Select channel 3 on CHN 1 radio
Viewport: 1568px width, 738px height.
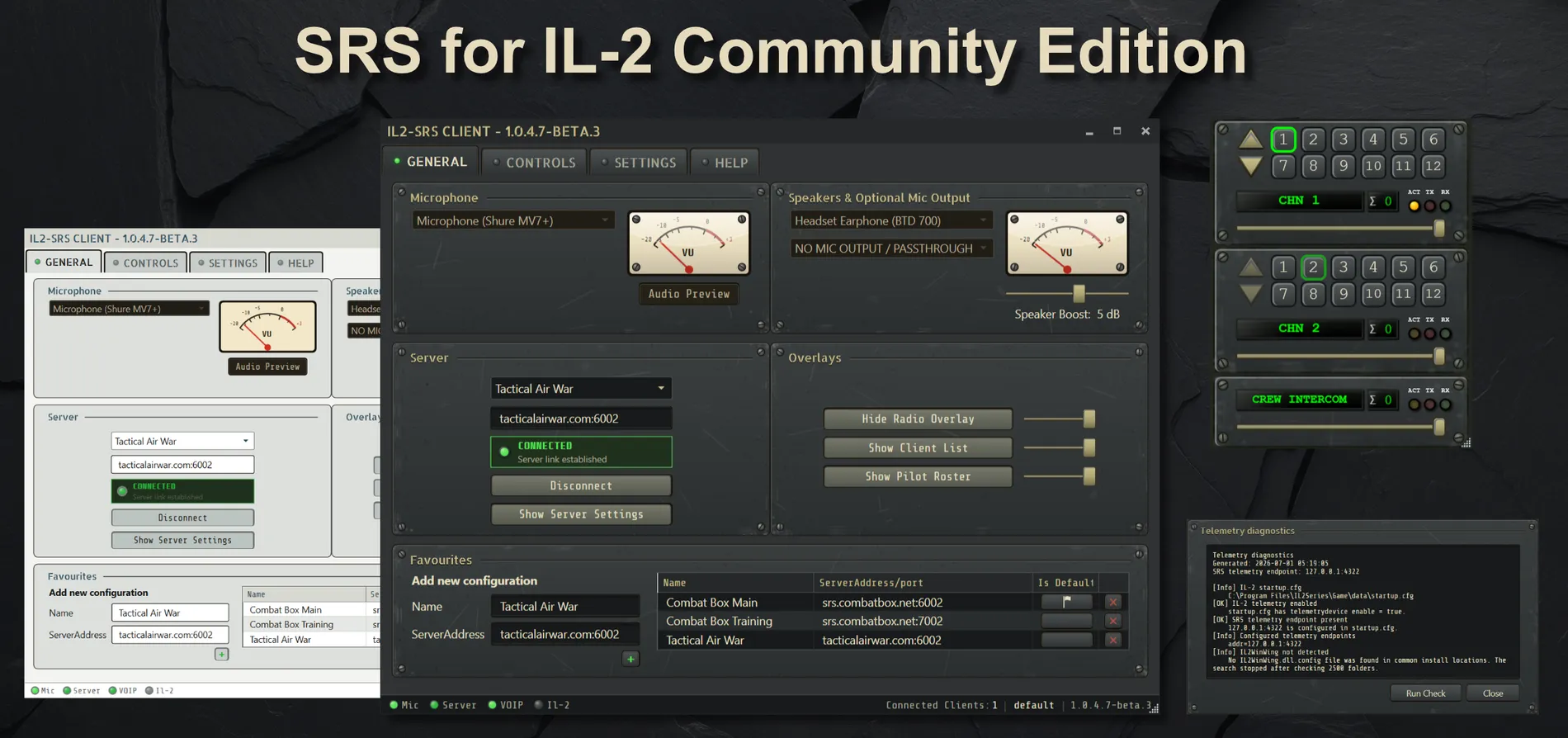pyautogui.click(x=1344, y=140)
